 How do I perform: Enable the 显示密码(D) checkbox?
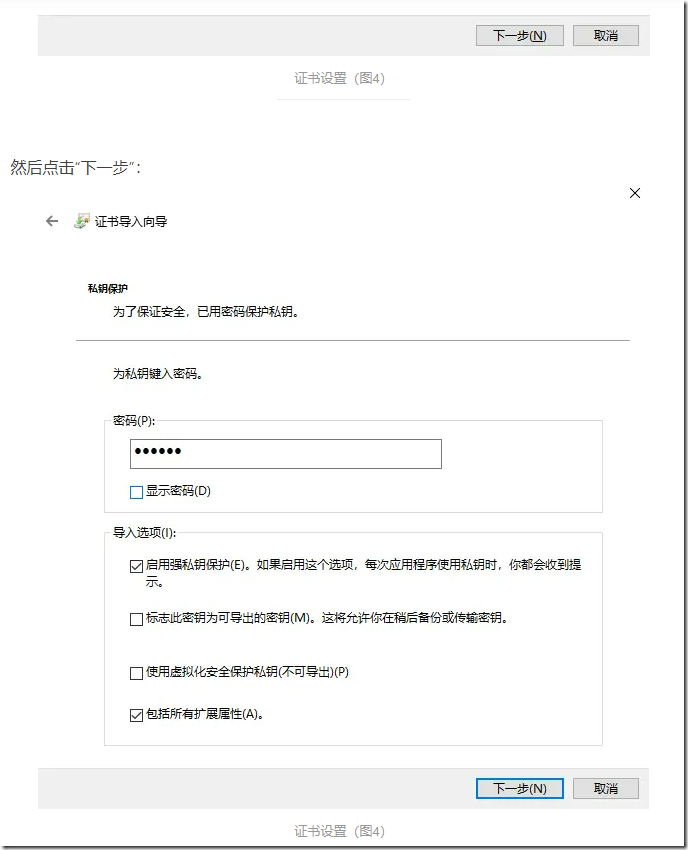[x=137, y=492]
